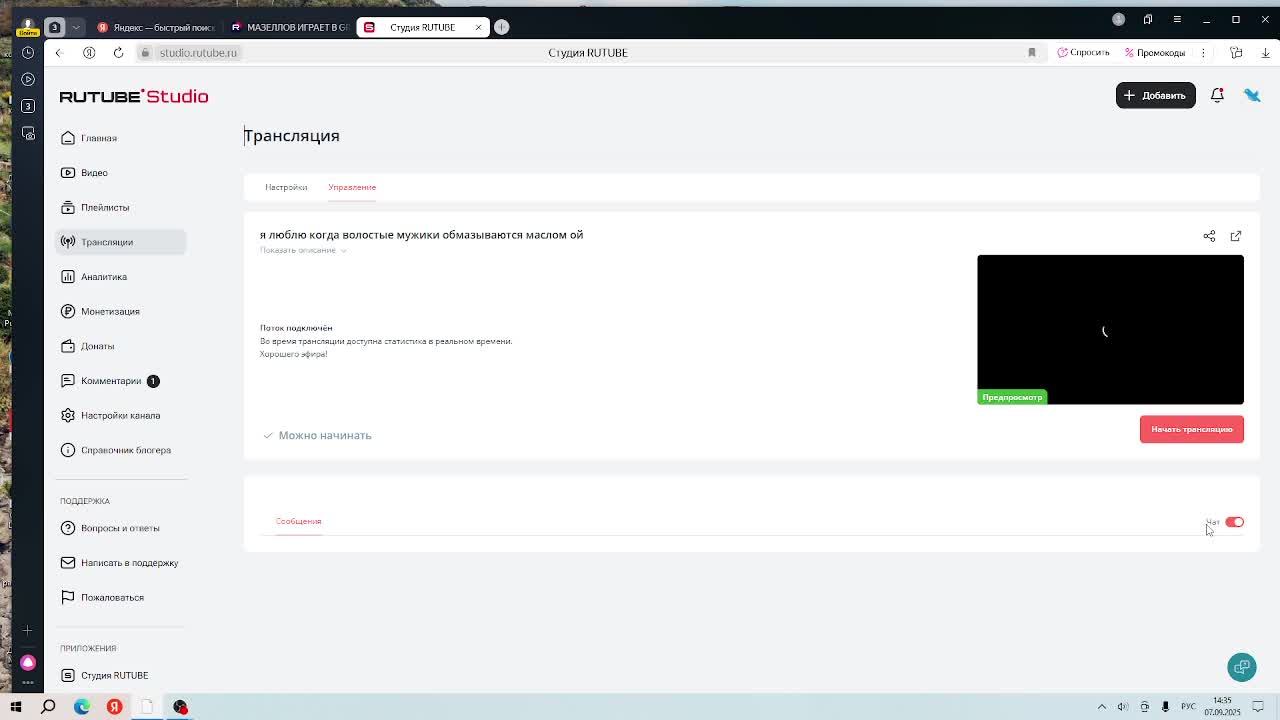
Task: Open Yandex home button in toolbar
Action: pos(89,52)
